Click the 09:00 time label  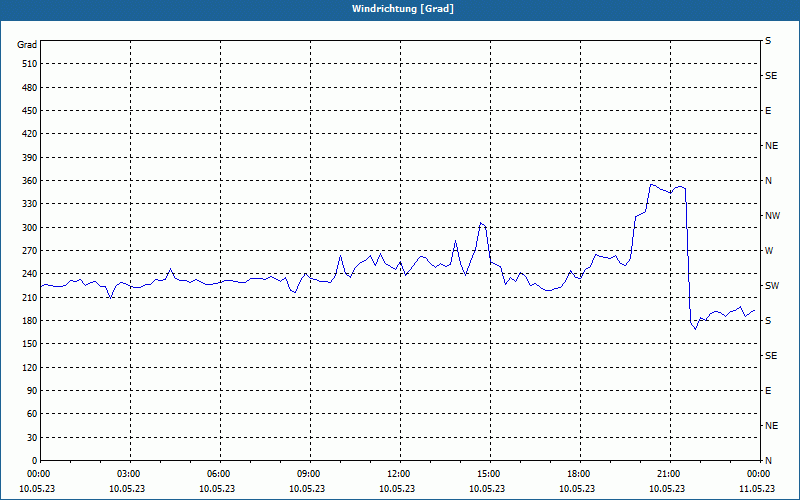(308, 474)
